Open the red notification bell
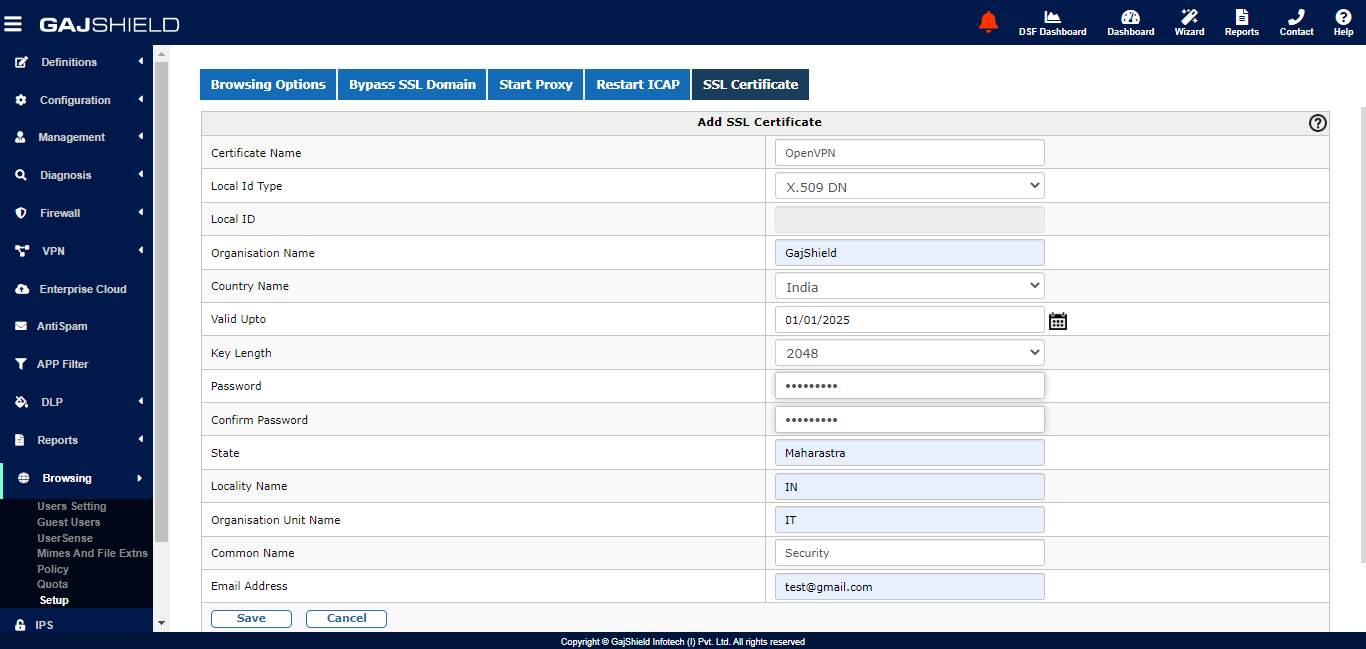 [x=988, y=21]
